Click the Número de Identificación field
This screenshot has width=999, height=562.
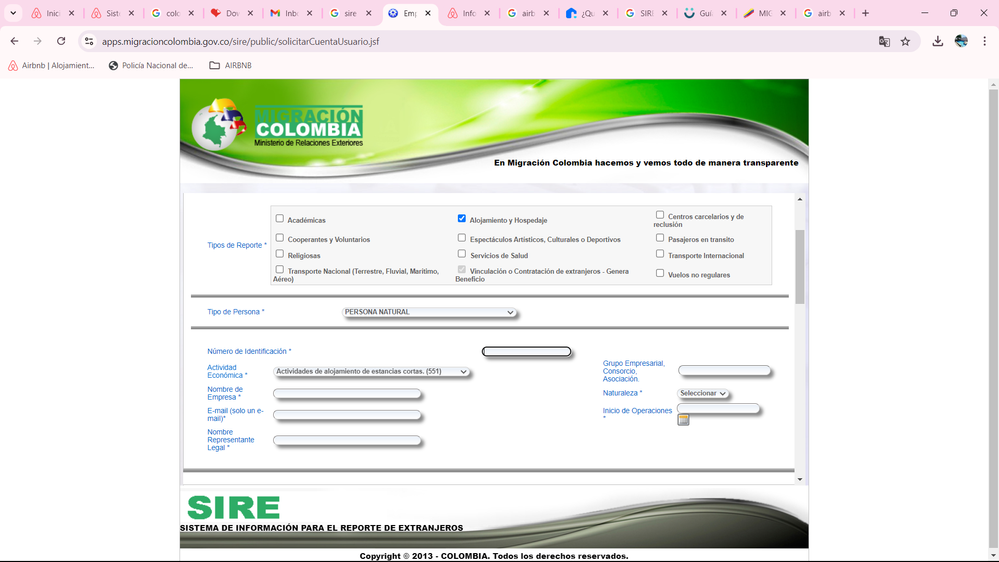pos(527,352)
